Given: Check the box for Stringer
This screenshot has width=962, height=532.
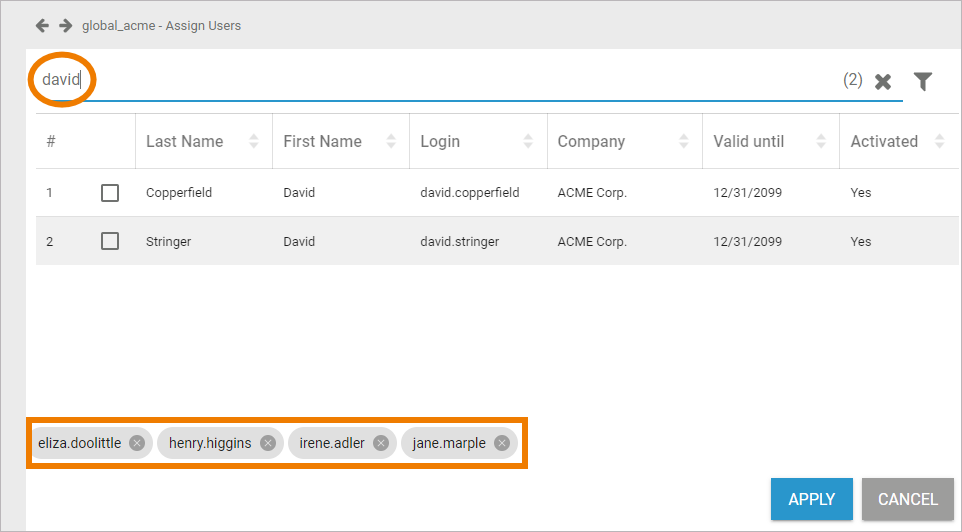Looking at the screenshot, I should click(x=110, y=241).
